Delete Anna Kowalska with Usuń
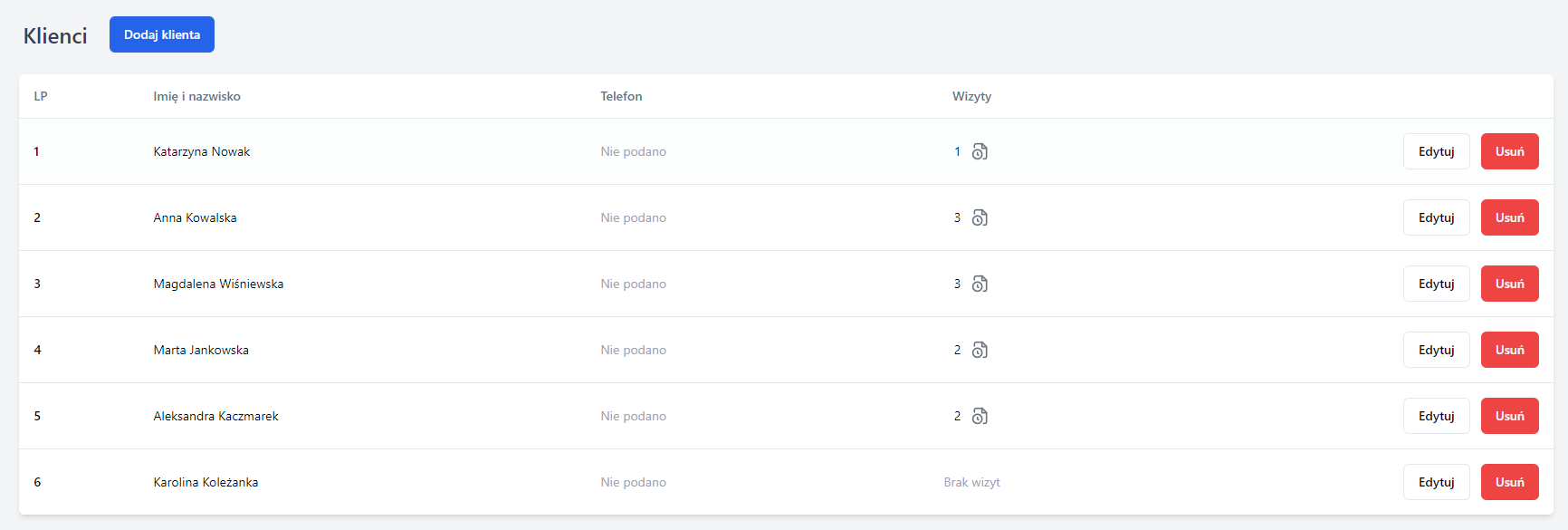This screenshot has height=530, width=1568. pos(1510,217)
